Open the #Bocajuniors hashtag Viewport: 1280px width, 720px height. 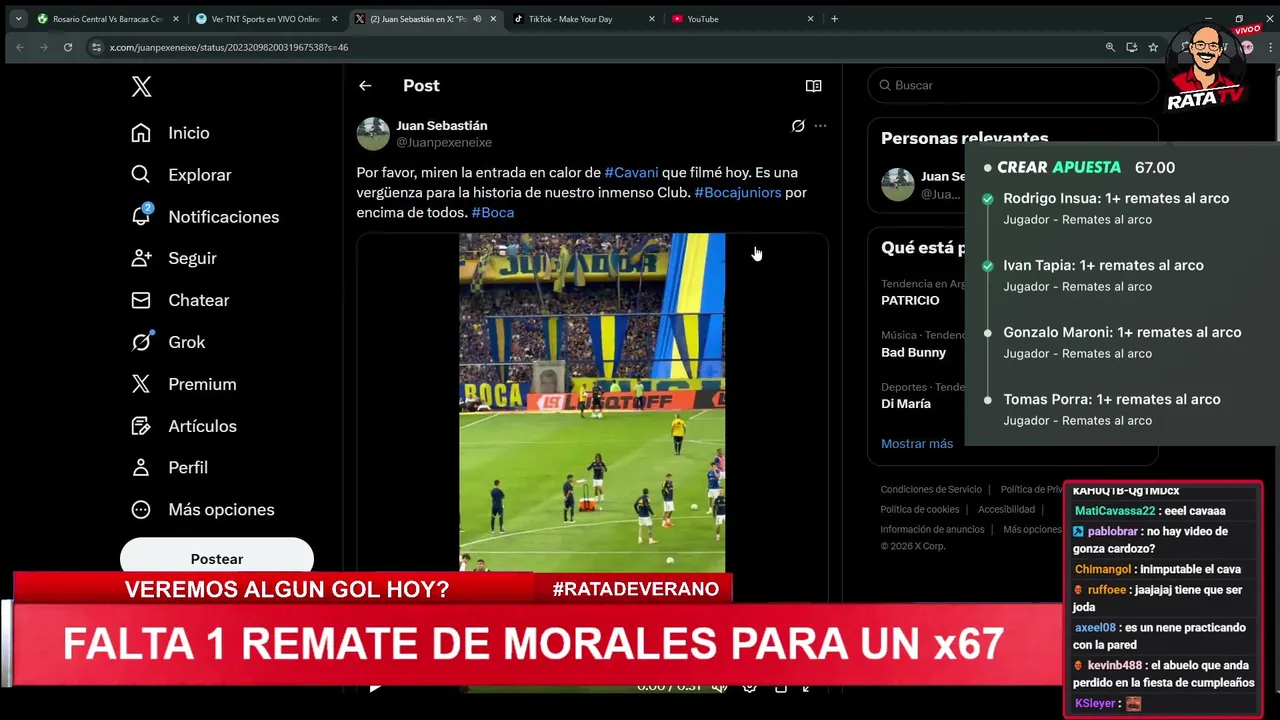(738, 193)
